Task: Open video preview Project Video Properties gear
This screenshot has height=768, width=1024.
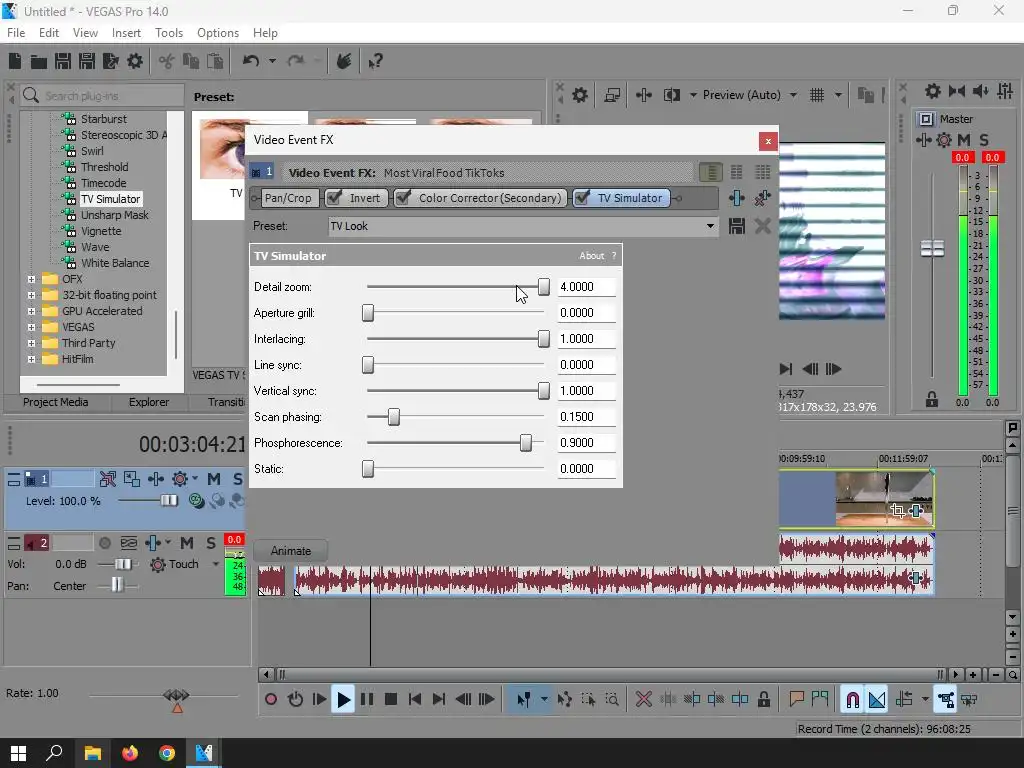Action: pyautogui.click(x=580, y=95)
